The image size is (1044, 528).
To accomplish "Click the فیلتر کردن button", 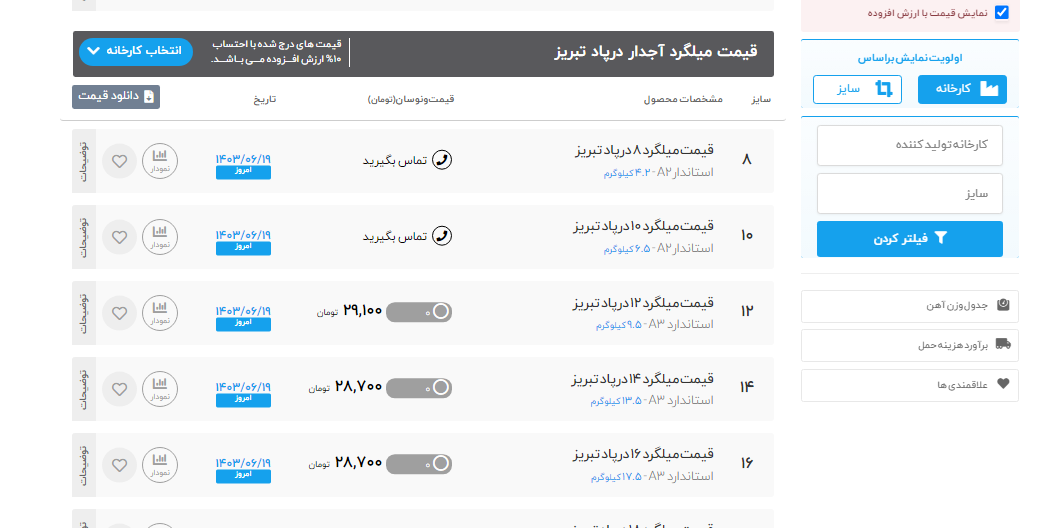I will (909, 239).
